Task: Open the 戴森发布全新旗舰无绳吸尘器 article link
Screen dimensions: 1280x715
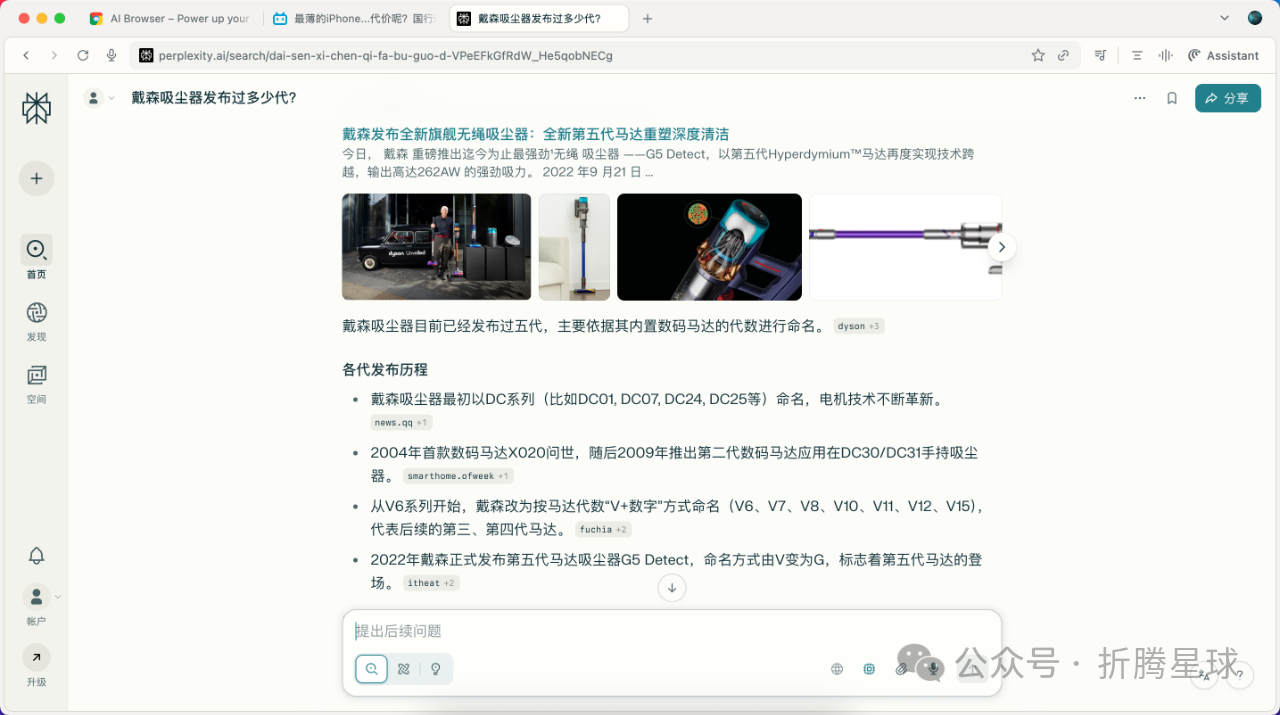Action: coord(535,134)
